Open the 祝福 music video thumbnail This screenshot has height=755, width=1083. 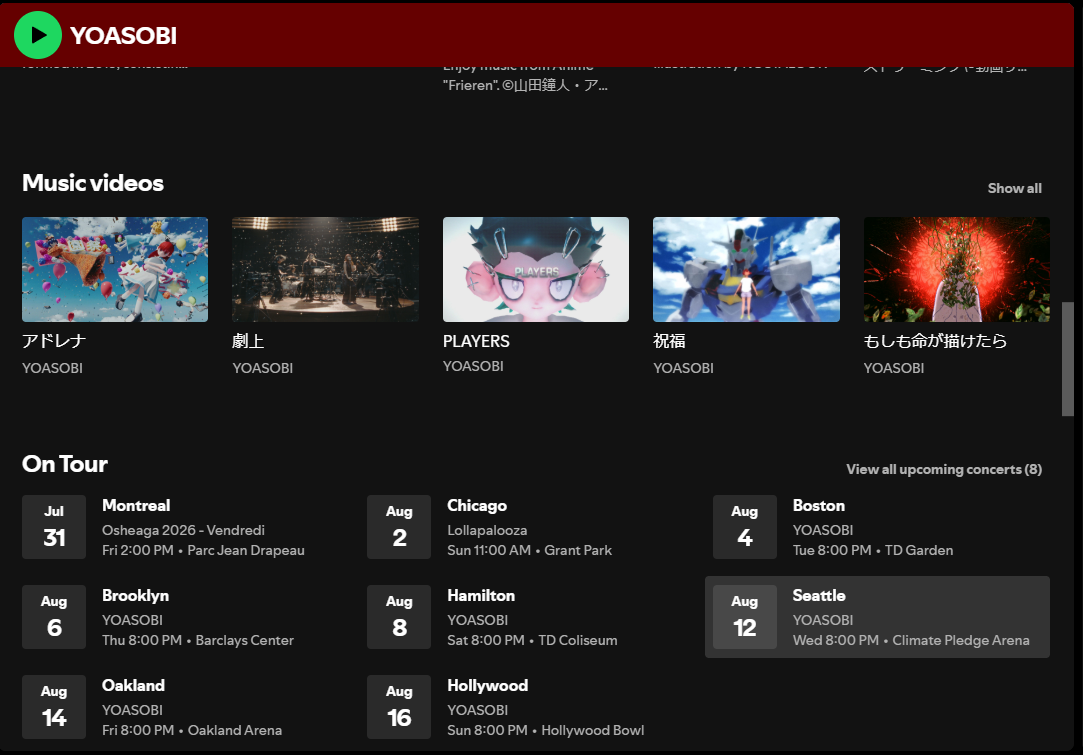click(747, 269)
